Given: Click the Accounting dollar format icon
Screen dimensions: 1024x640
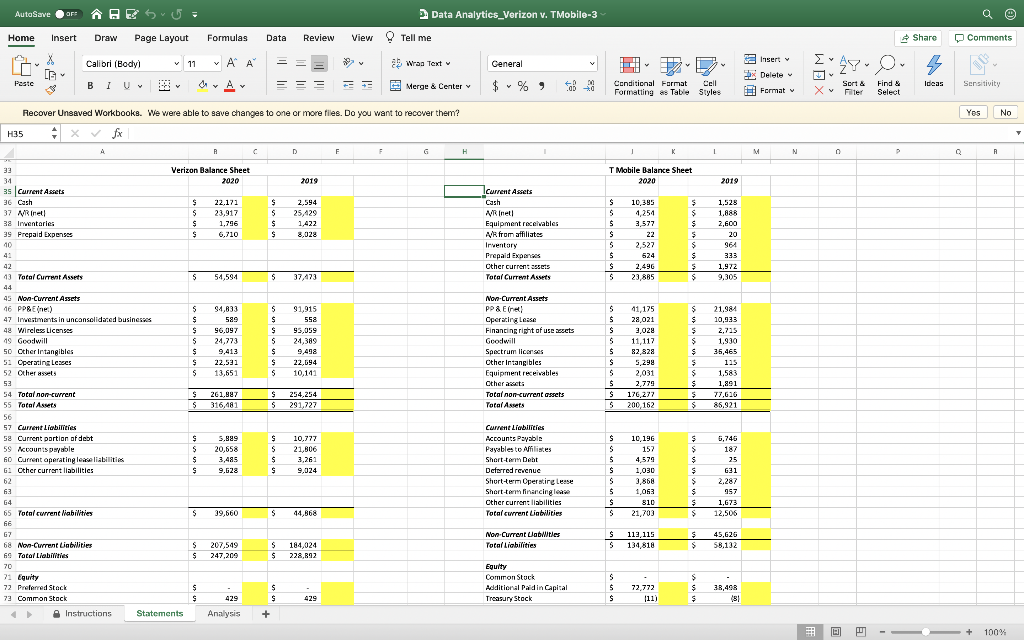Looking at the screenshot, I should (x=495, y=86).
